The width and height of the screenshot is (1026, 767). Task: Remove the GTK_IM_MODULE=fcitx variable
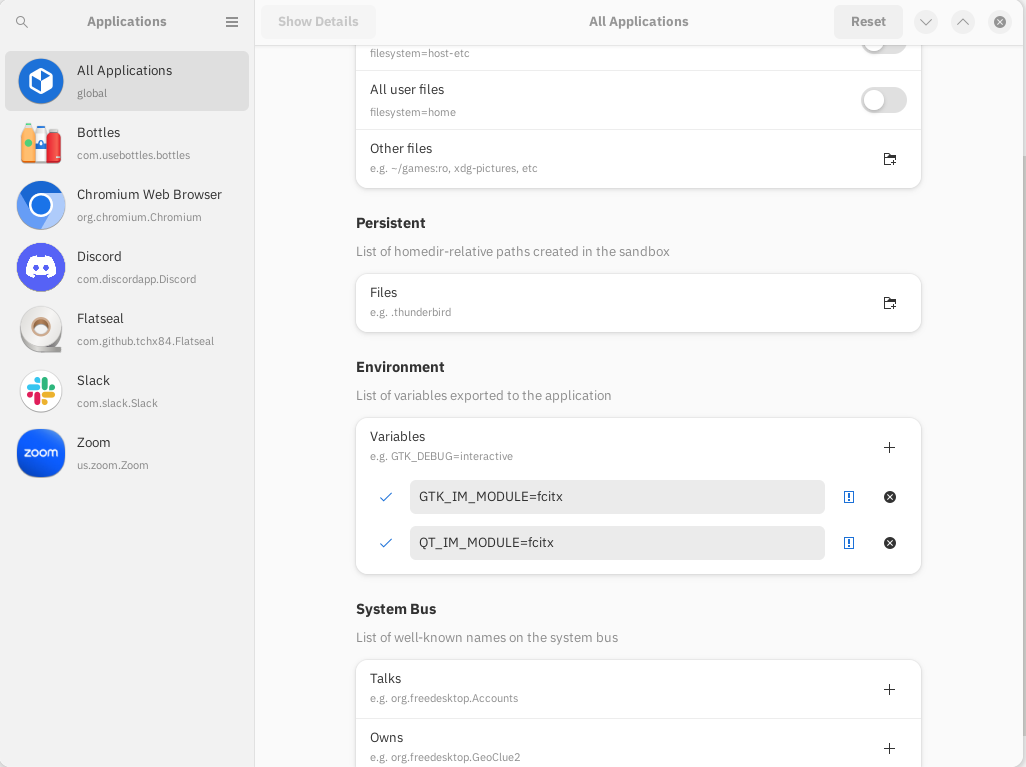[890, 497]
